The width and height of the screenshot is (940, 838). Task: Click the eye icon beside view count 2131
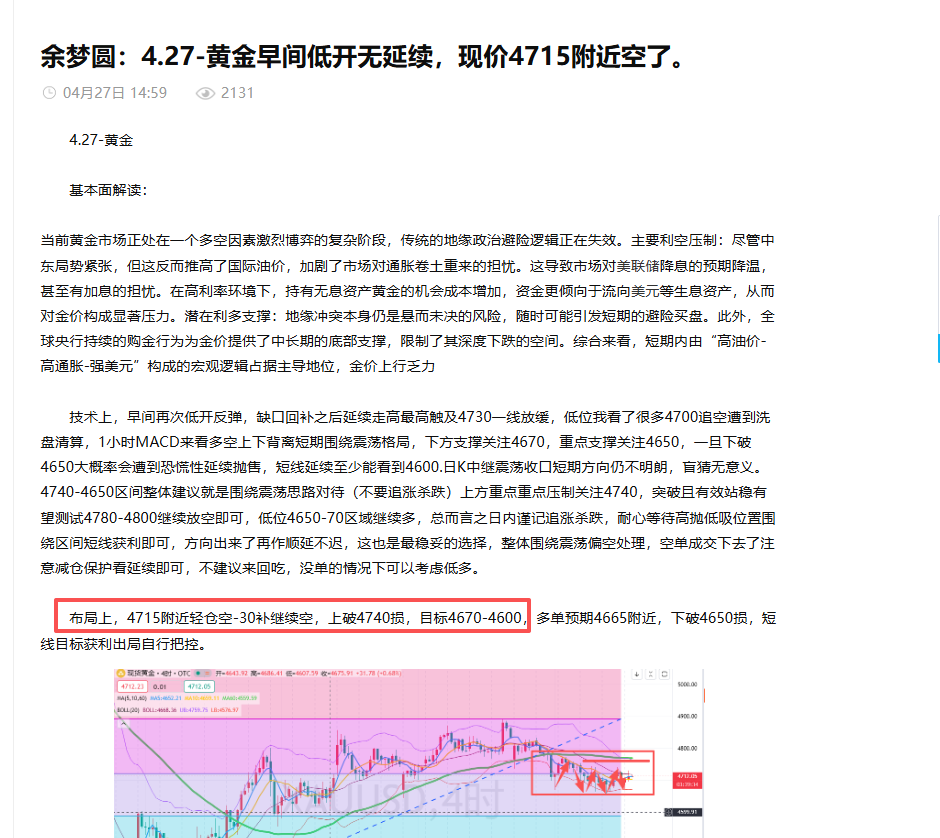207,92
